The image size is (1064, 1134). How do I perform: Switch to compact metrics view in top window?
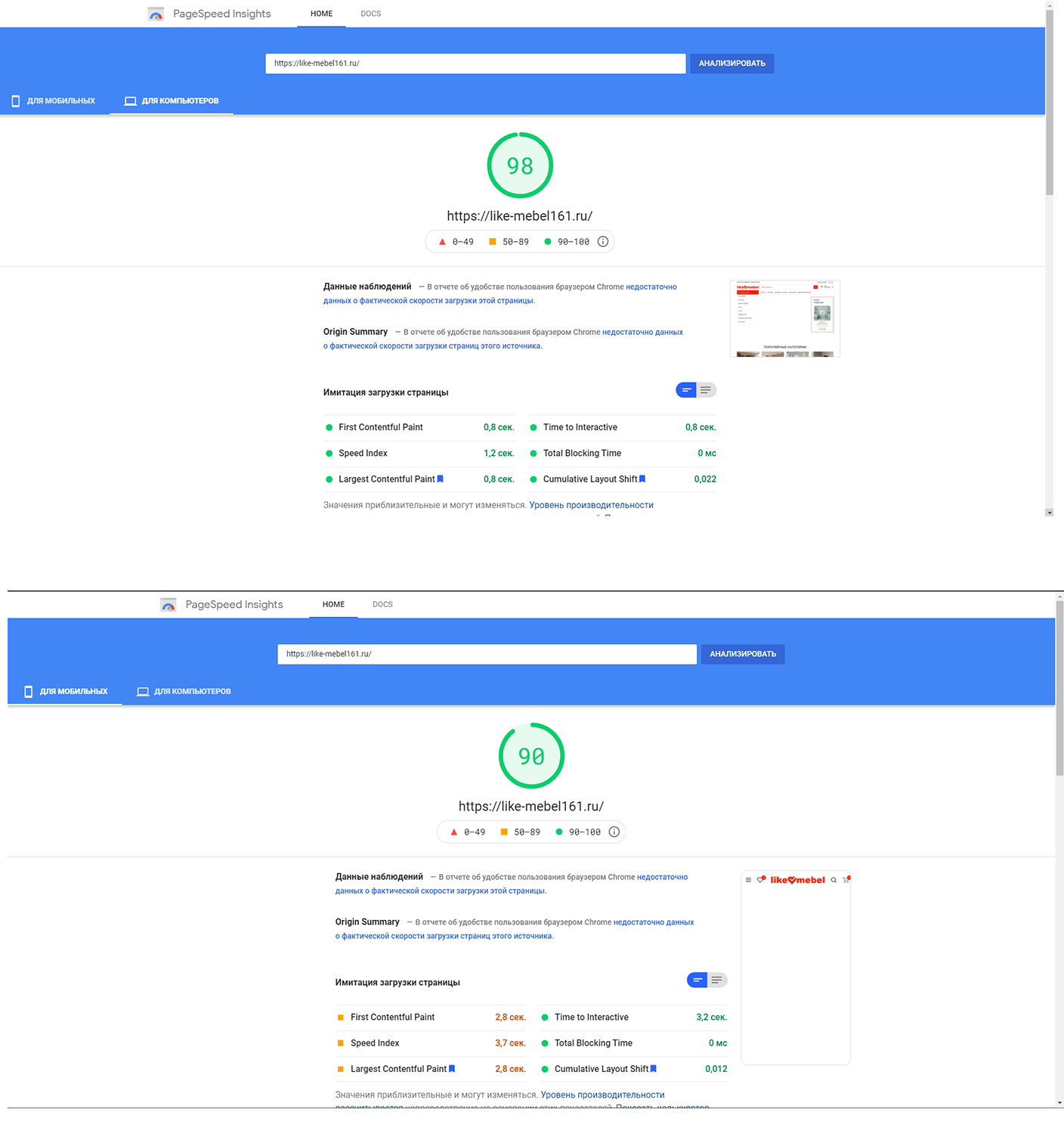click(x=686, y=390)
